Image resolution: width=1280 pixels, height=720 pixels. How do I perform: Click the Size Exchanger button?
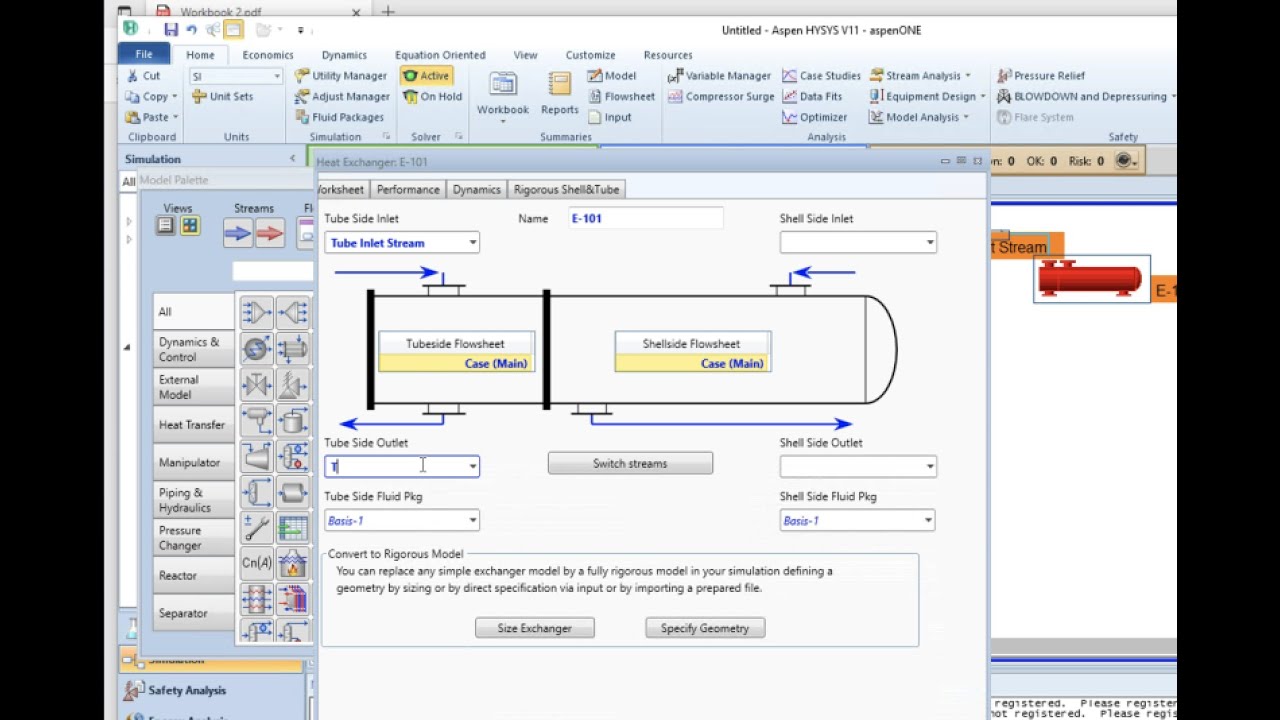(x=535, y=629)
